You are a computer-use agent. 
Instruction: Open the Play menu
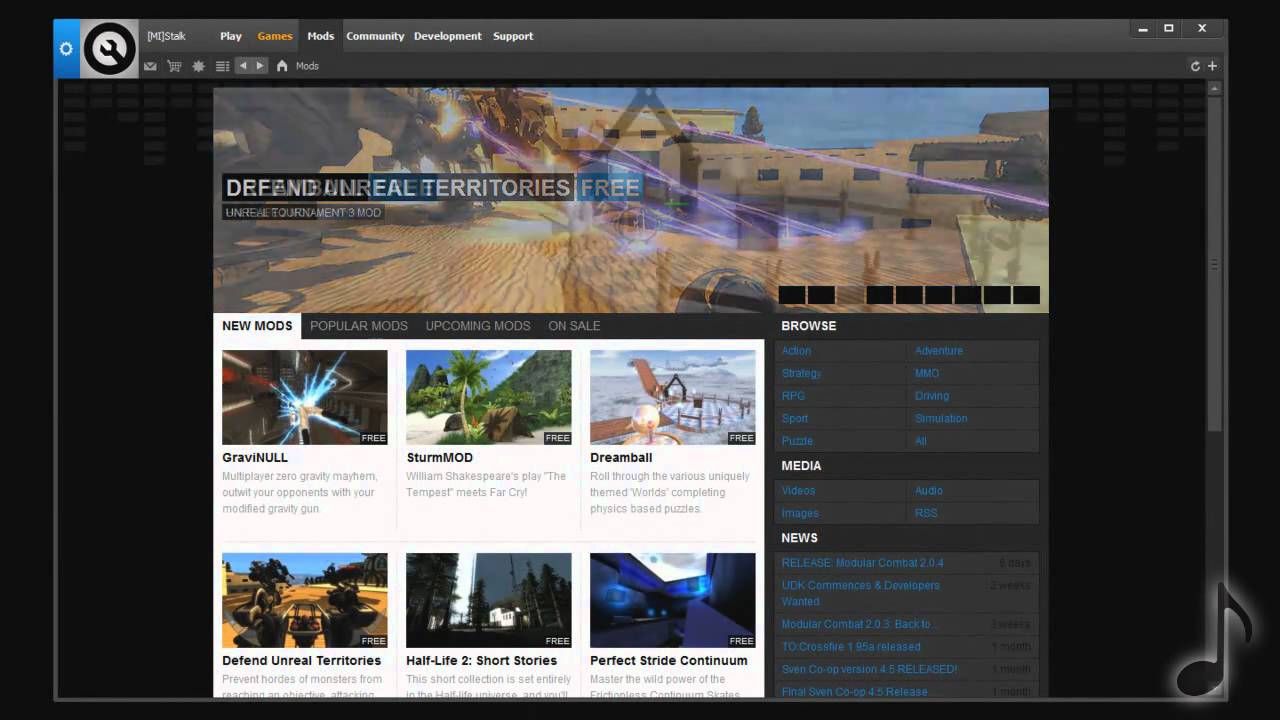click(231, 36)
